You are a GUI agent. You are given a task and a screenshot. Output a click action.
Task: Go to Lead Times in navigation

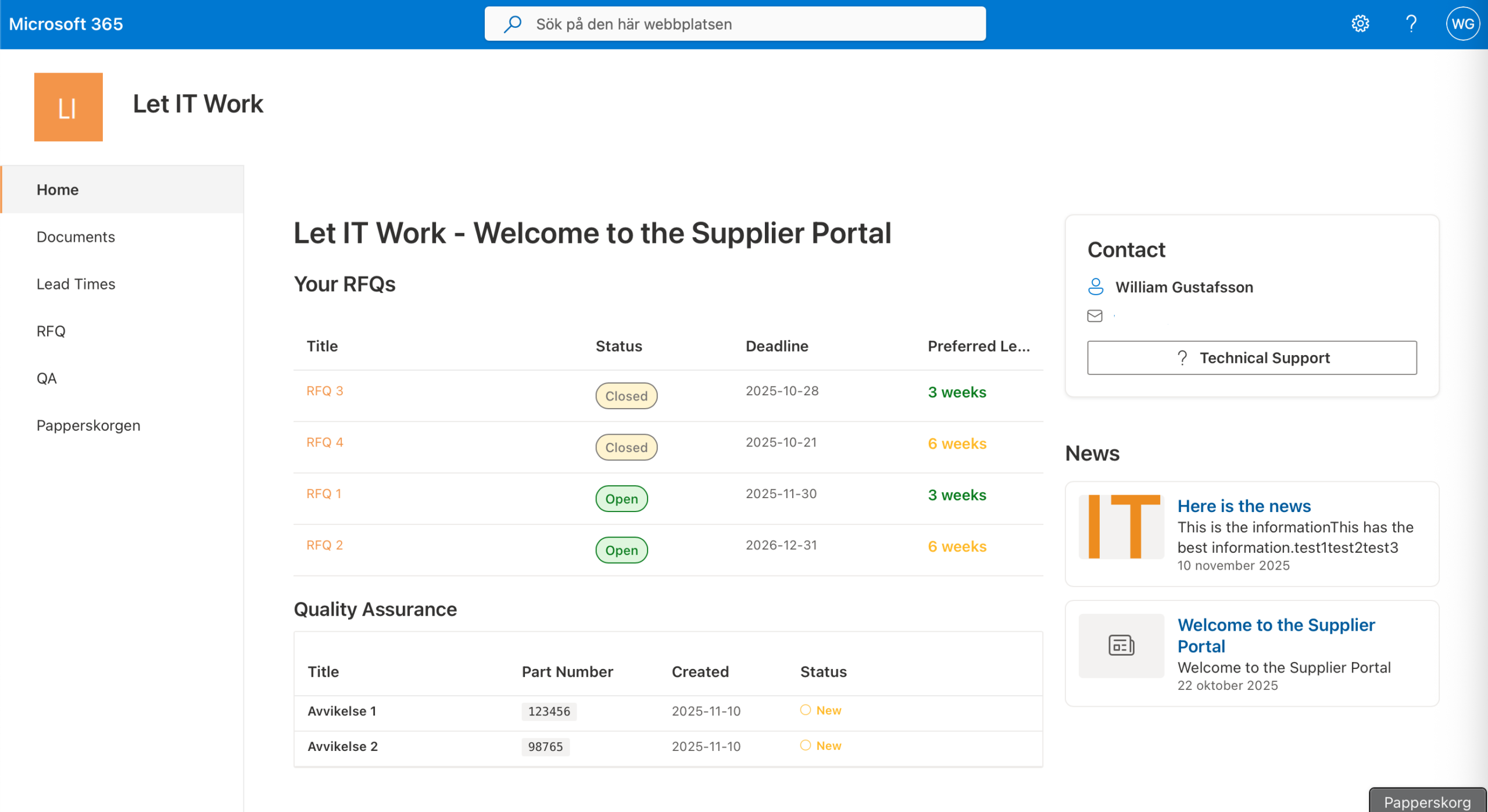(x=76, y=284)
